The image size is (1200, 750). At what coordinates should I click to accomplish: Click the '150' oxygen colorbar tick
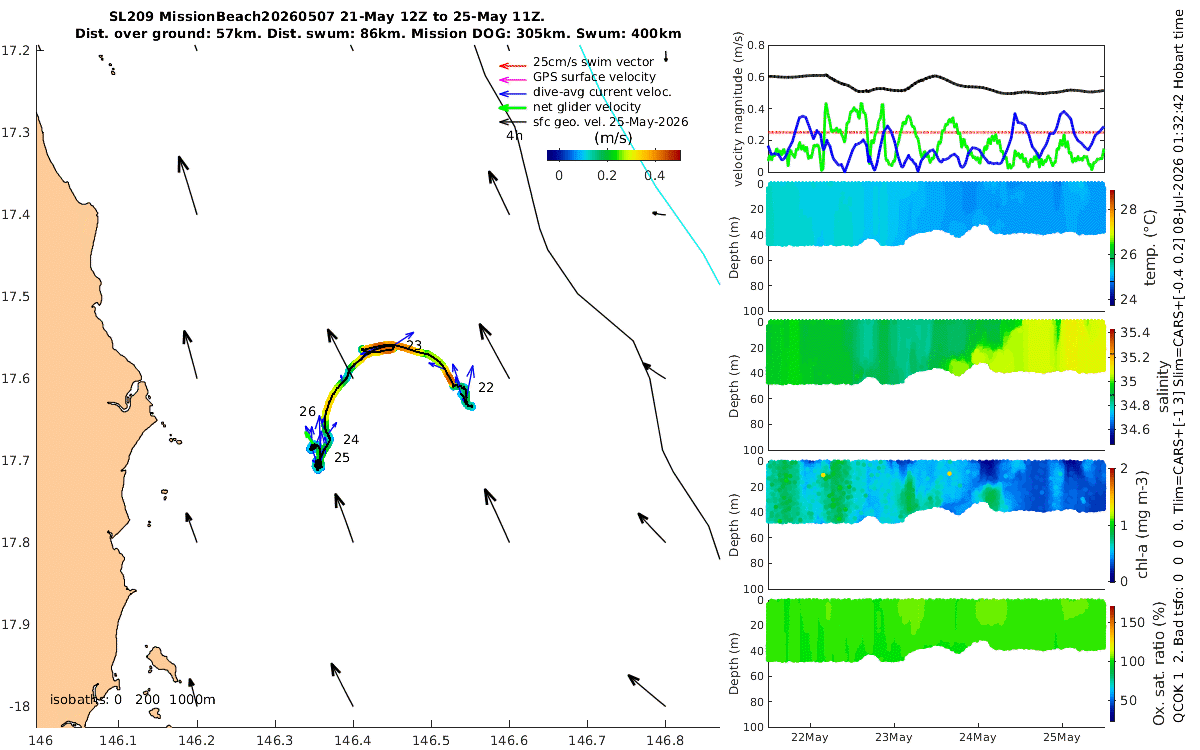[x=1134, y=622]
